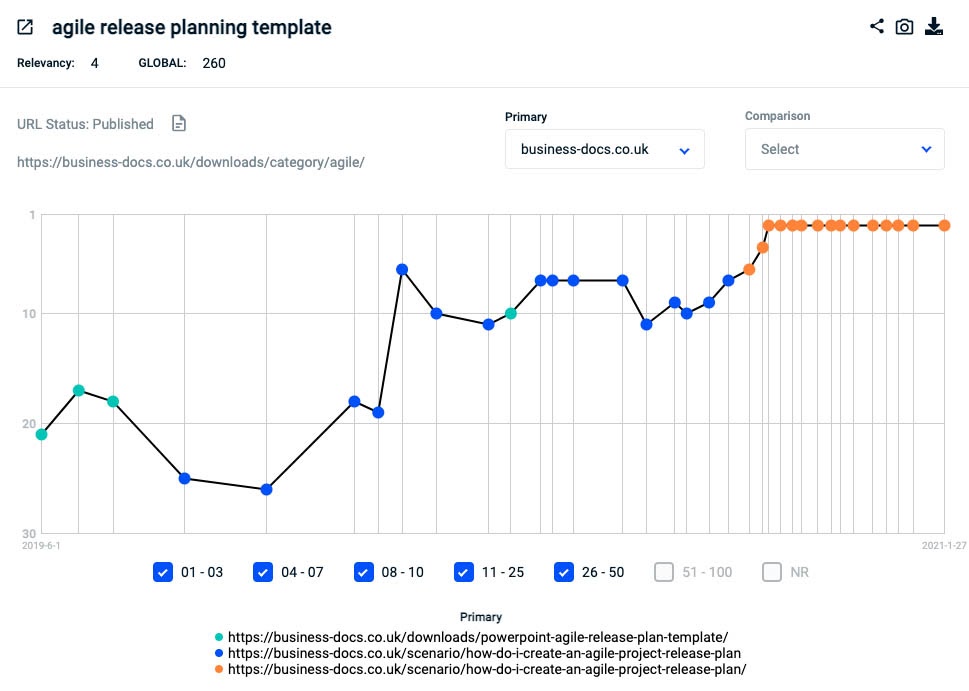Enable the 51 - 100 rank range

664,572
